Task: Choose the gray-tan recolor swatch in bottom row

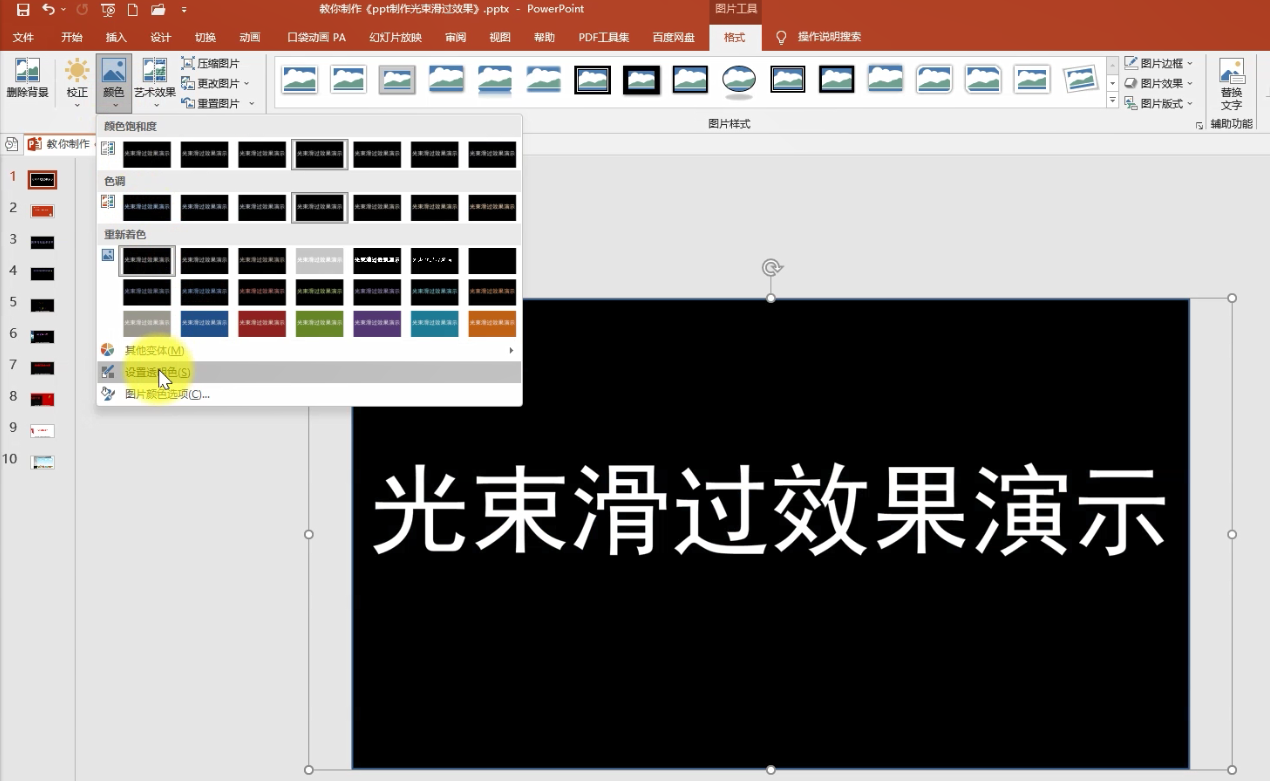Action: 147,323
